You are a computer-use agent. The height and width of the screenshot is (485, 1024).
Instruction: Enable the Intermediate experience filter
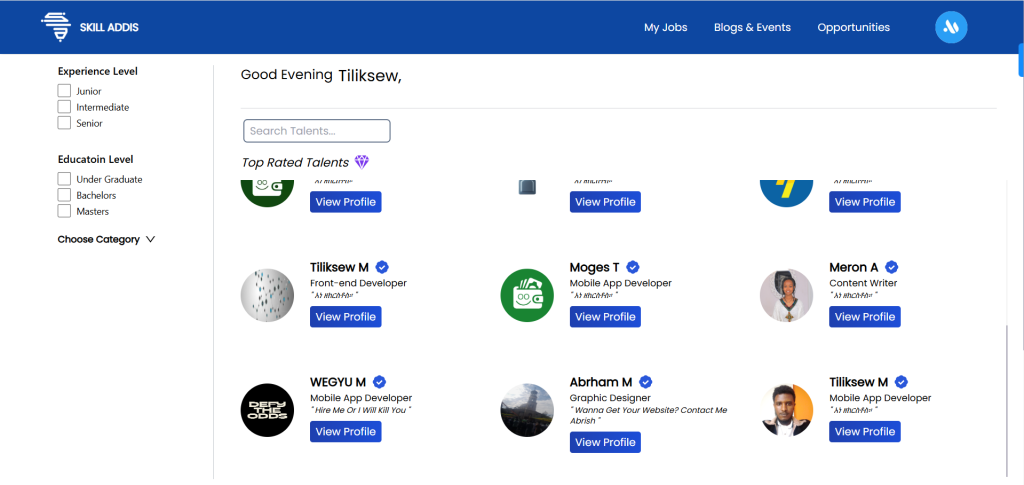coord(64,107)
